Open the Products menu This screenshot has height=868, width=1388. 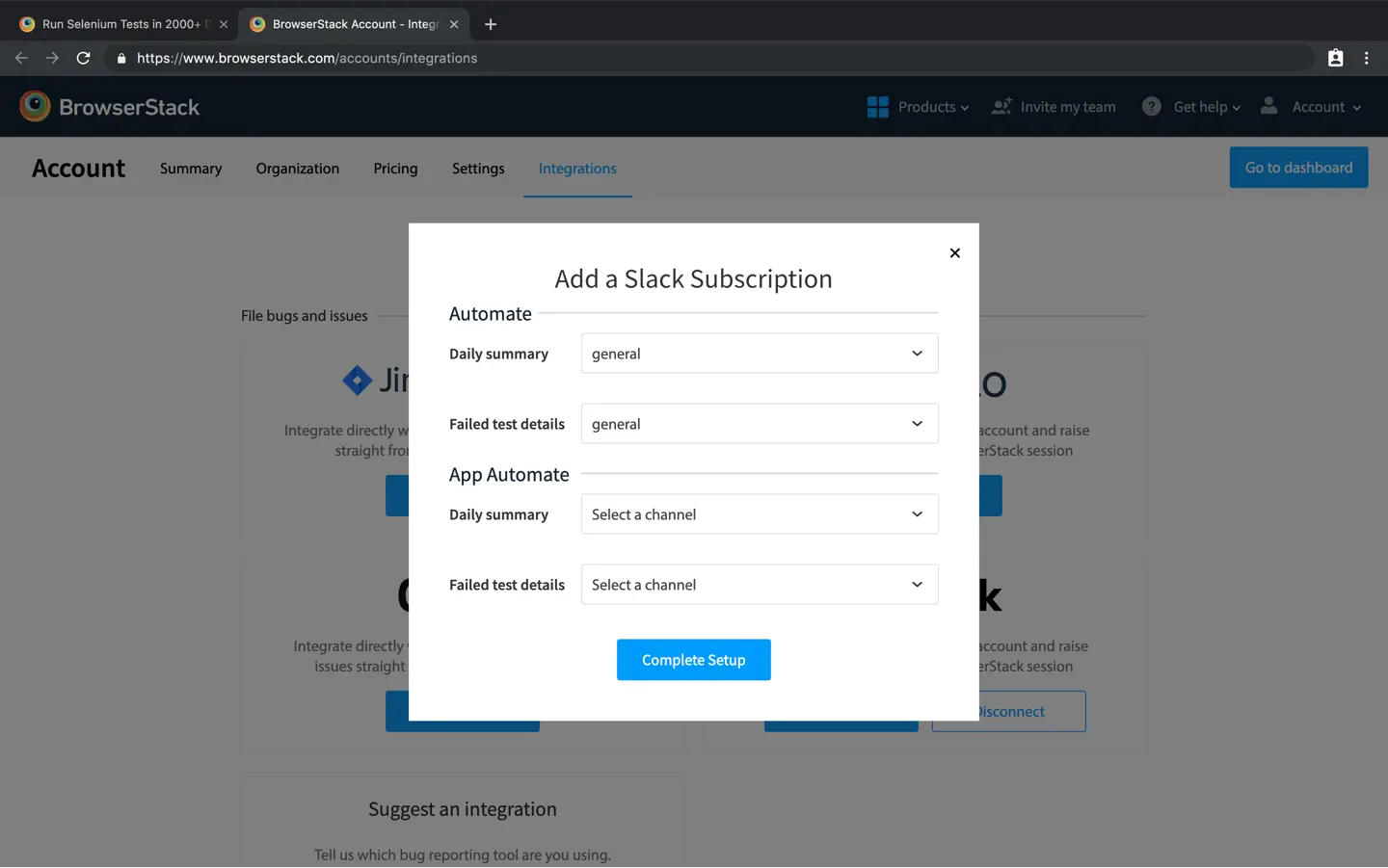tap(918, 107)
